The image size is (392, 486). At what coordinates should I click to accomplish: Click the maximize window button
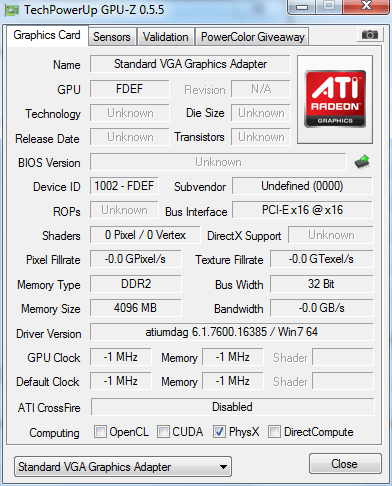click(x=329, y=6)
